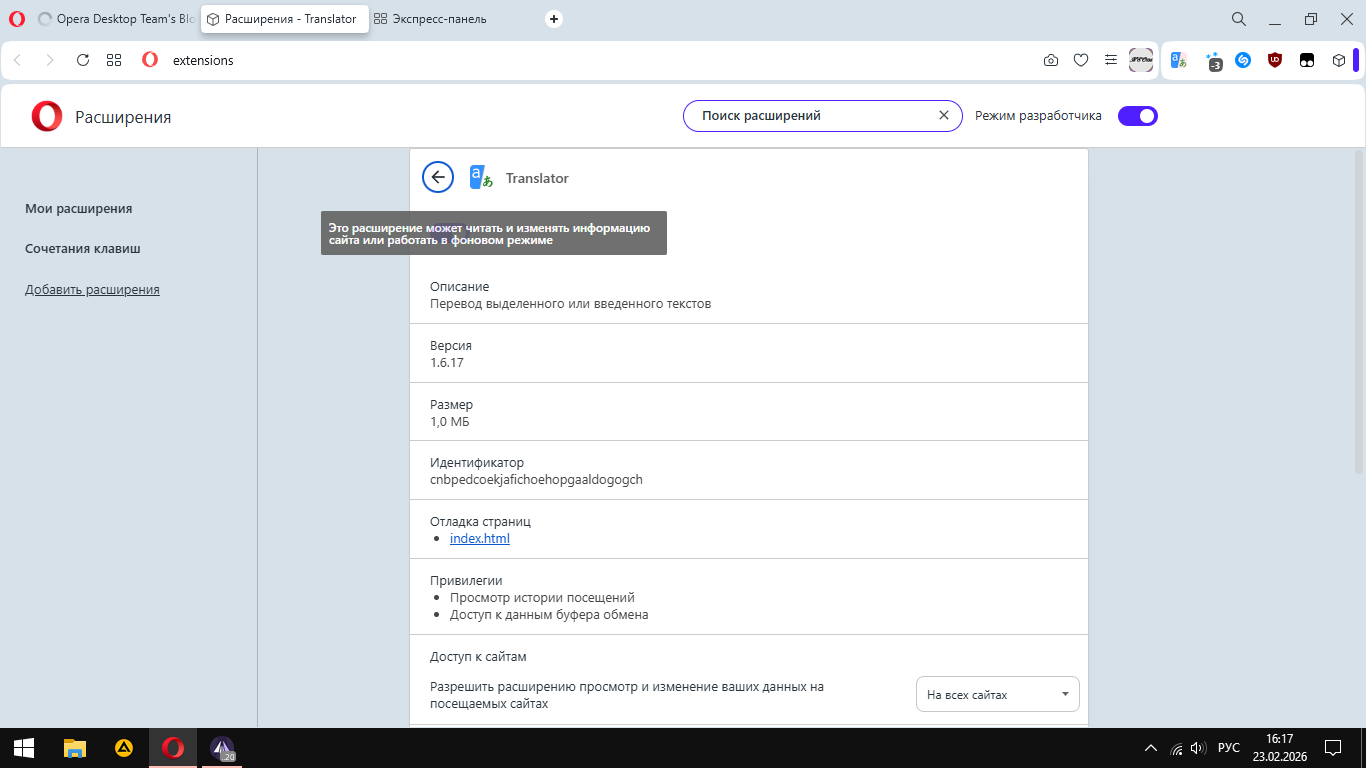Reload the page with refresh icon

coord(83,60)
